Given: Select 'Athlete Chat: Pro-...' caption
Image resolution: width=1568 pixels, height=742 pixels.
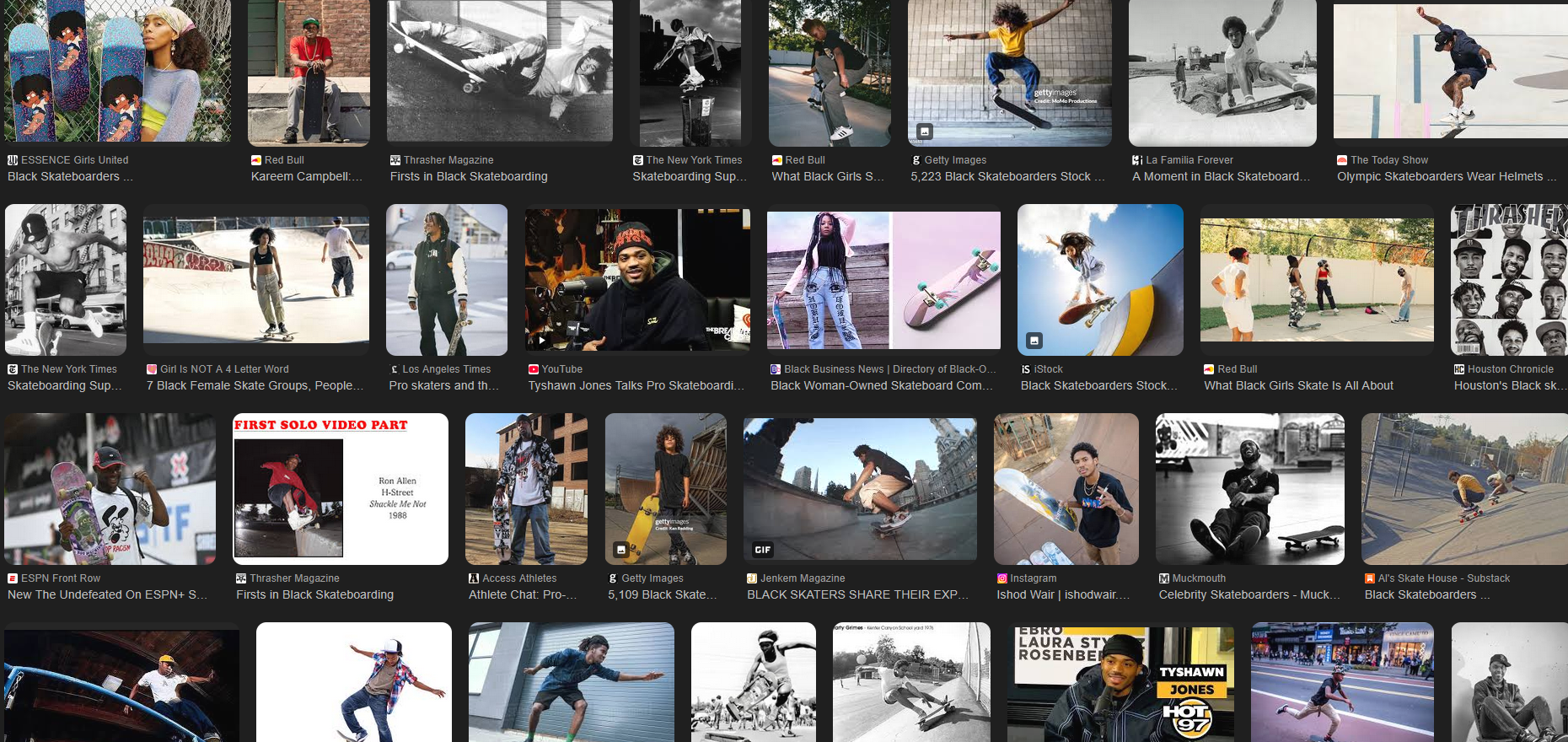Looking at the screenshot, I should [x=523, y=594].
